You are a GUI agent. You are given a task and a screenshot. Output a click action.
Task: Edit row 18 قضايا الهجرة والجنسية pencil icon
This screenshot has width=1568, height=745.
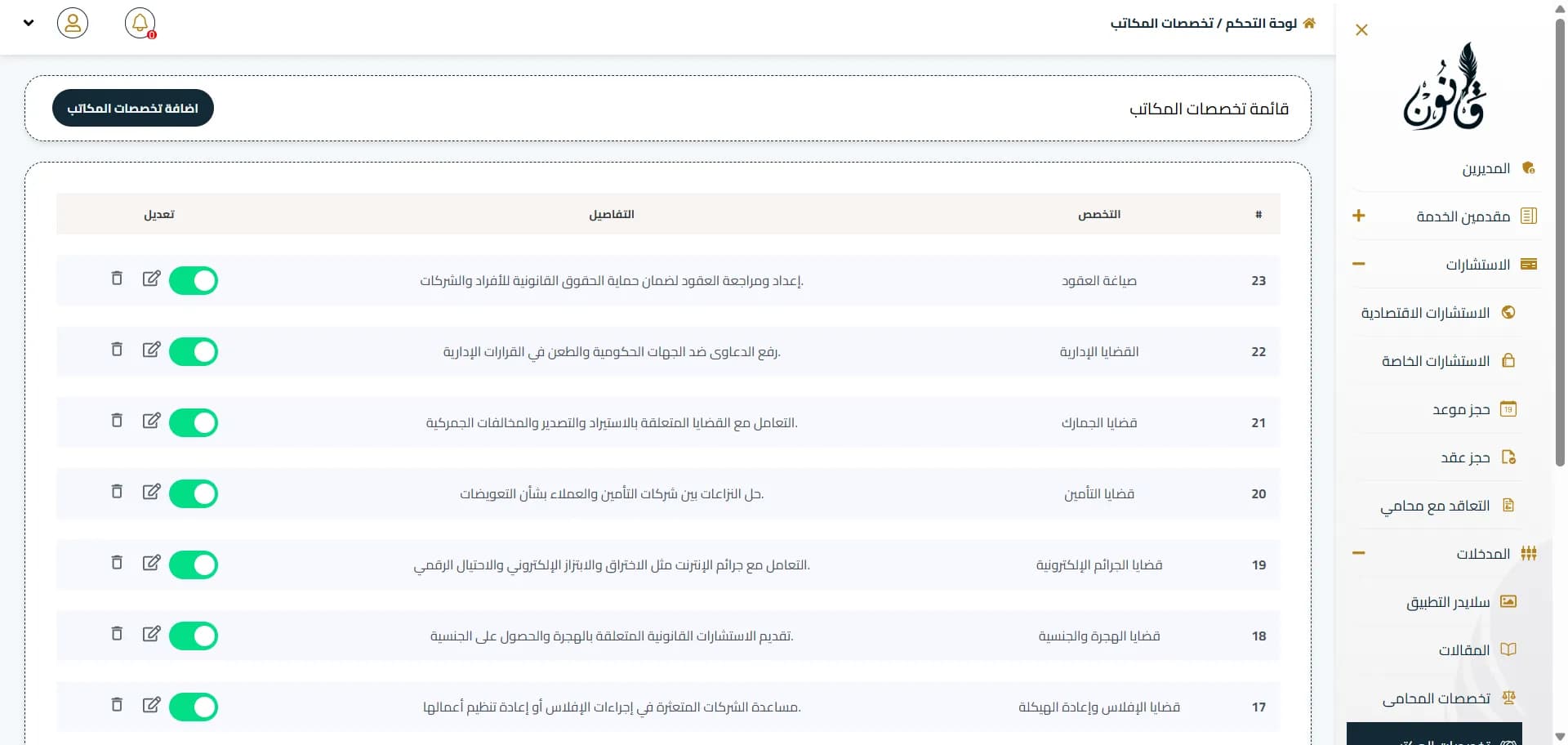coord(152,634)
